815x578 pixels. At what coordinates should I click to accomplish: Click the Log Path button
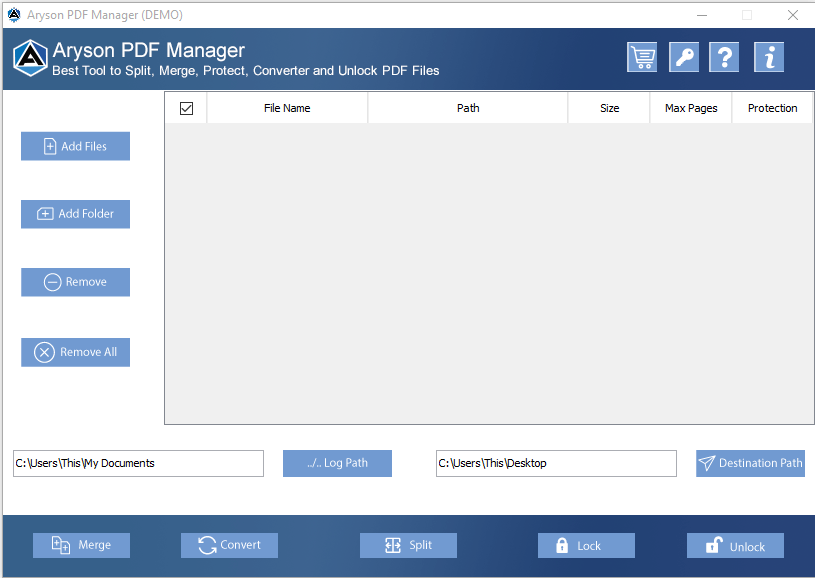(337, 463)
